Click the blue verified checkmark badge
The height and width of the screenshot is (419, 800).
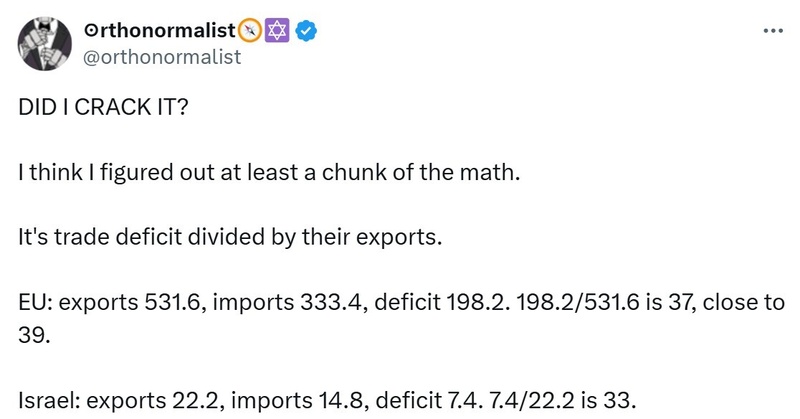(307, 31)
